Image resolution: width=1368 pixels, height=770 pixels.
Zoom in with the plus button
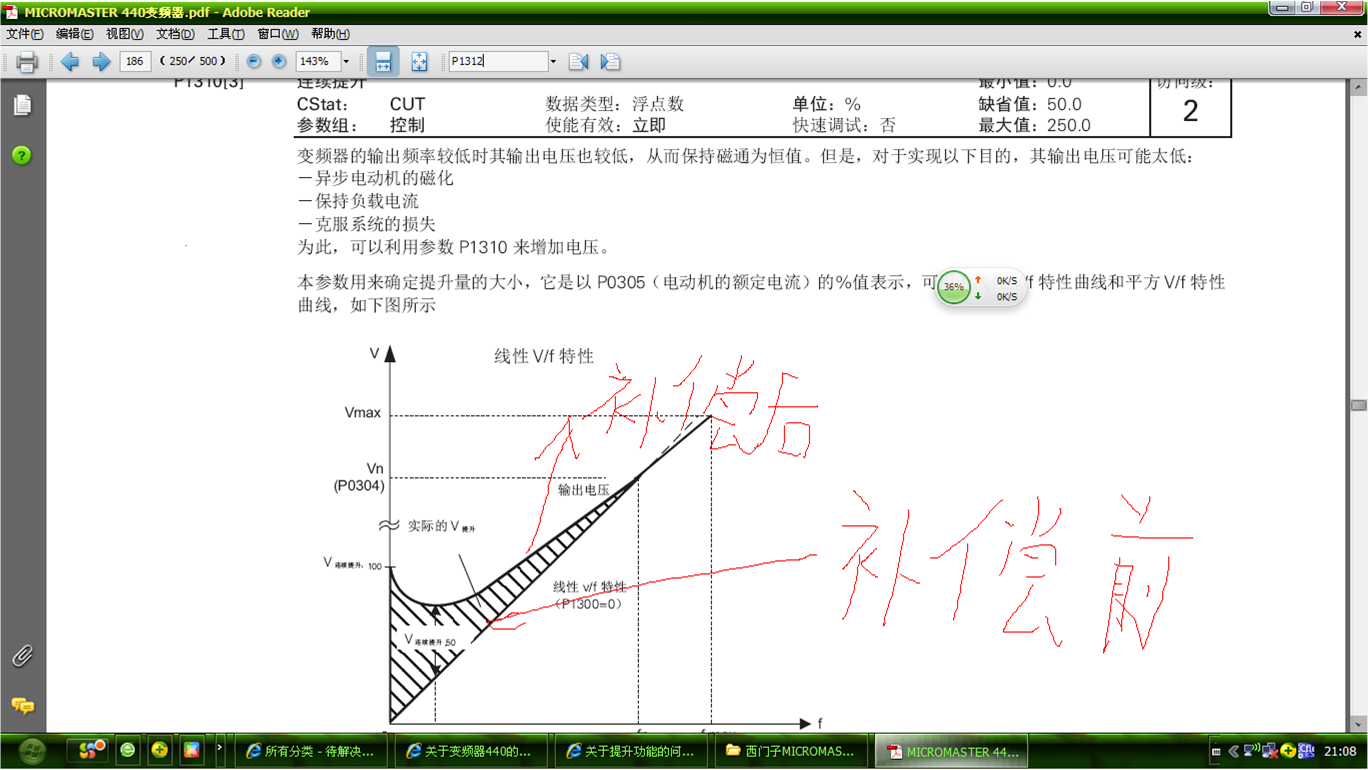[279, 62]
